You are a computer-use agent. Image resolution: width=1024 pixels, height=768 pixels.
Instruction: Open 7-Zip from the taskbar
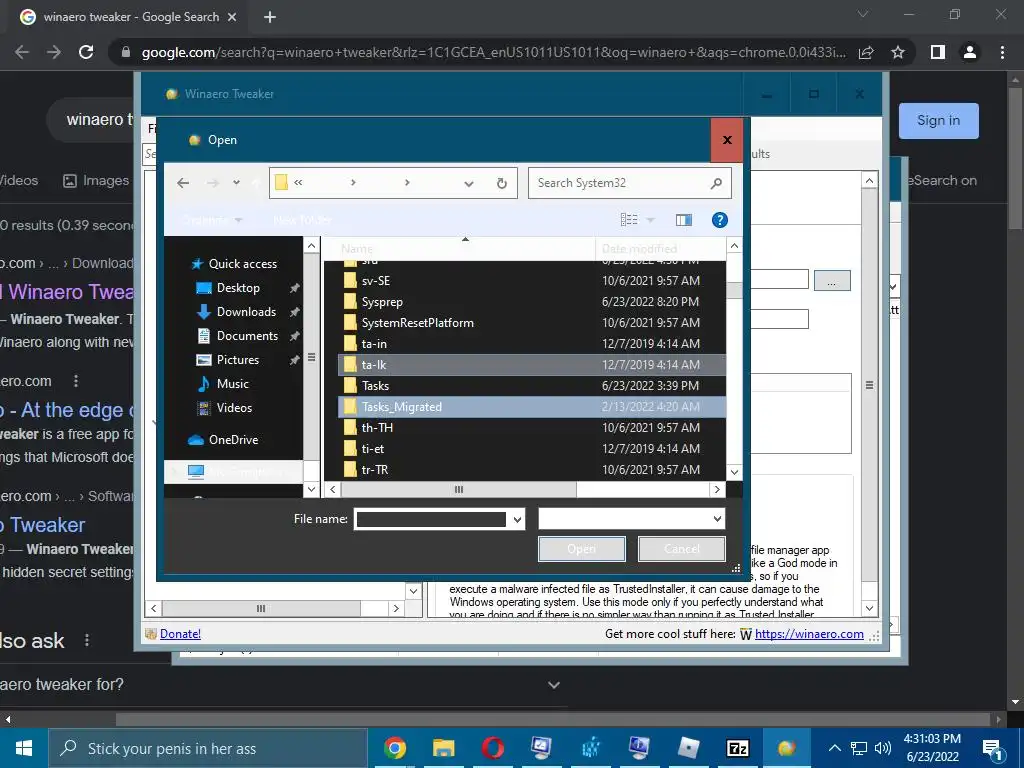738,748
